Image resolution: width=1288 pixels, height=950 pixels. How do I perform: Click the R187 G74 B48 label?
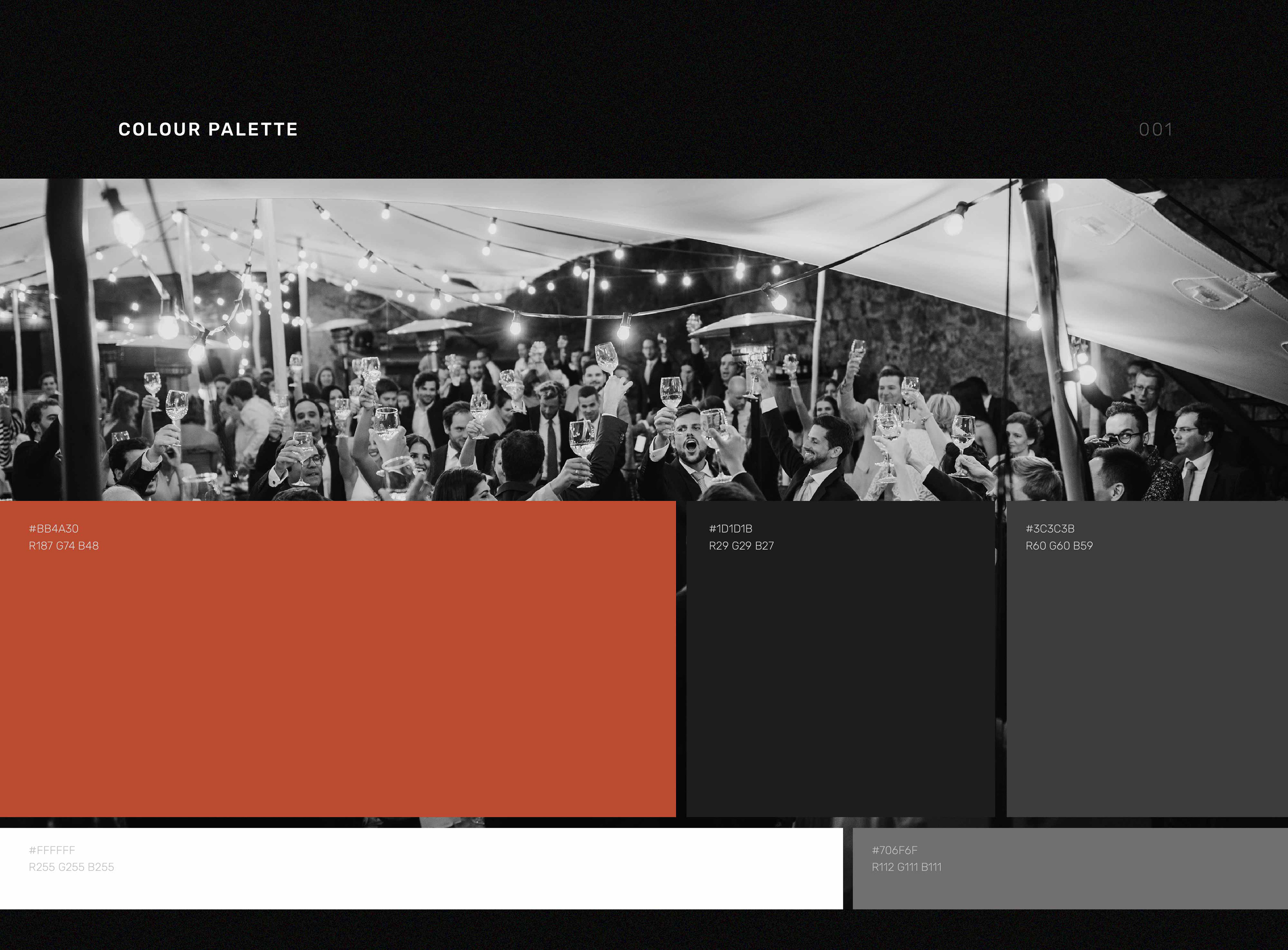(x=64, y=546)
